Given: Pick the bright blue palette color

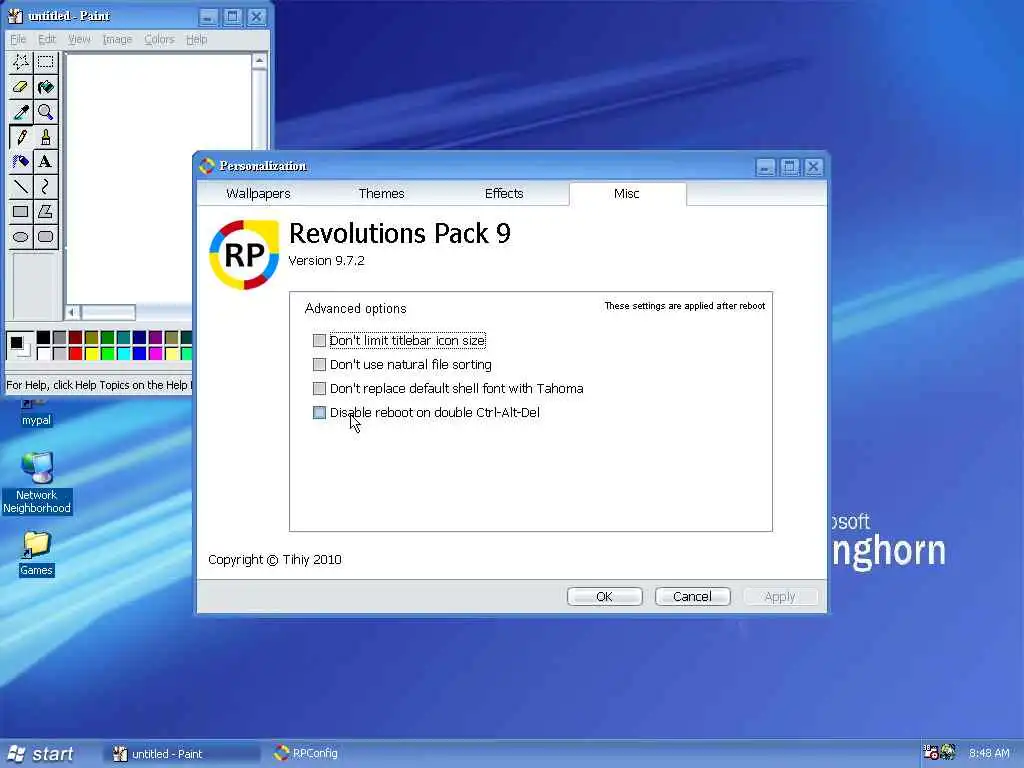Looking at the screenshot, I should click(139, 354).
